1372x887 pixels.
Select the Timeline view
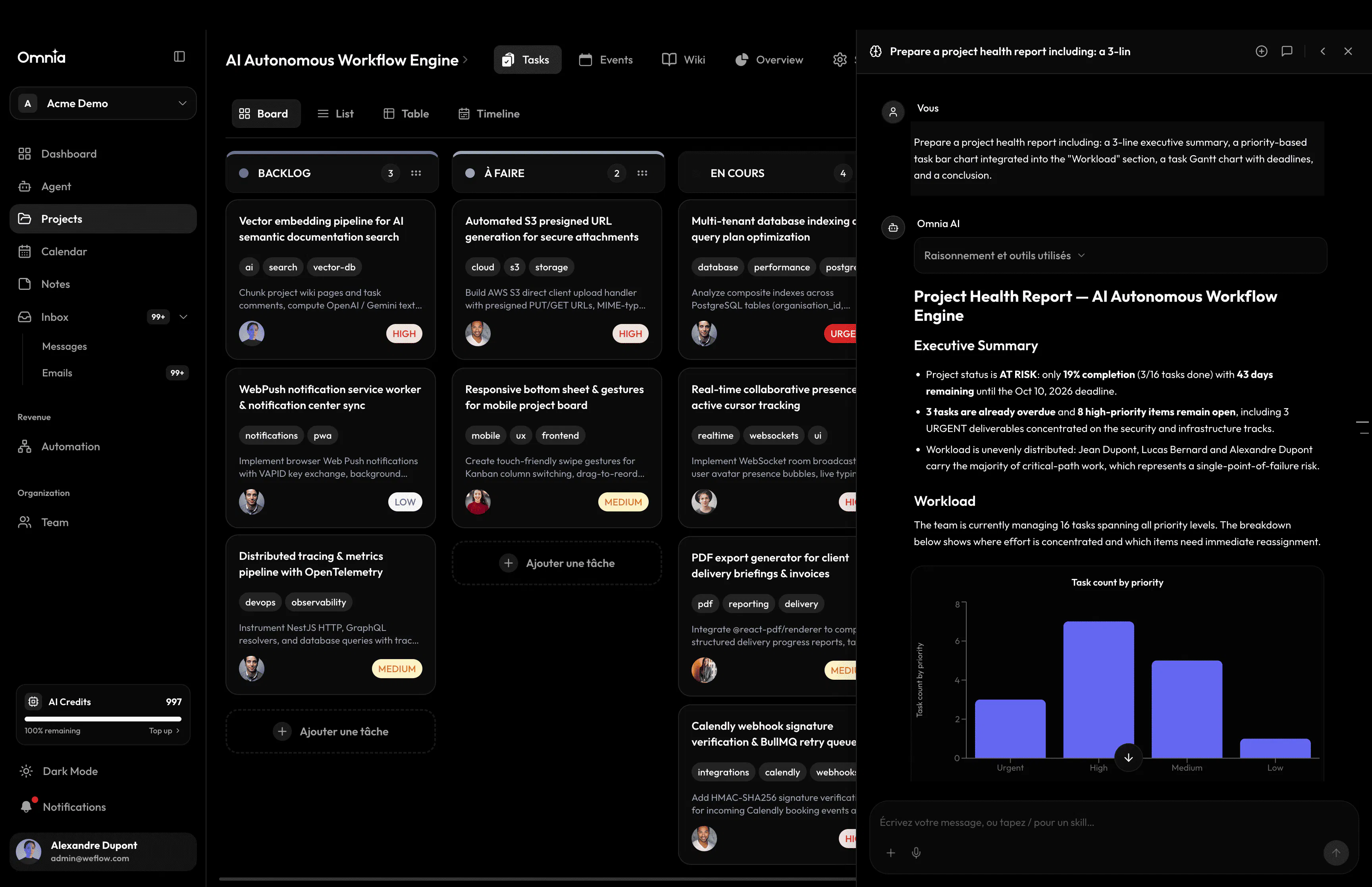tap(489, 114)
